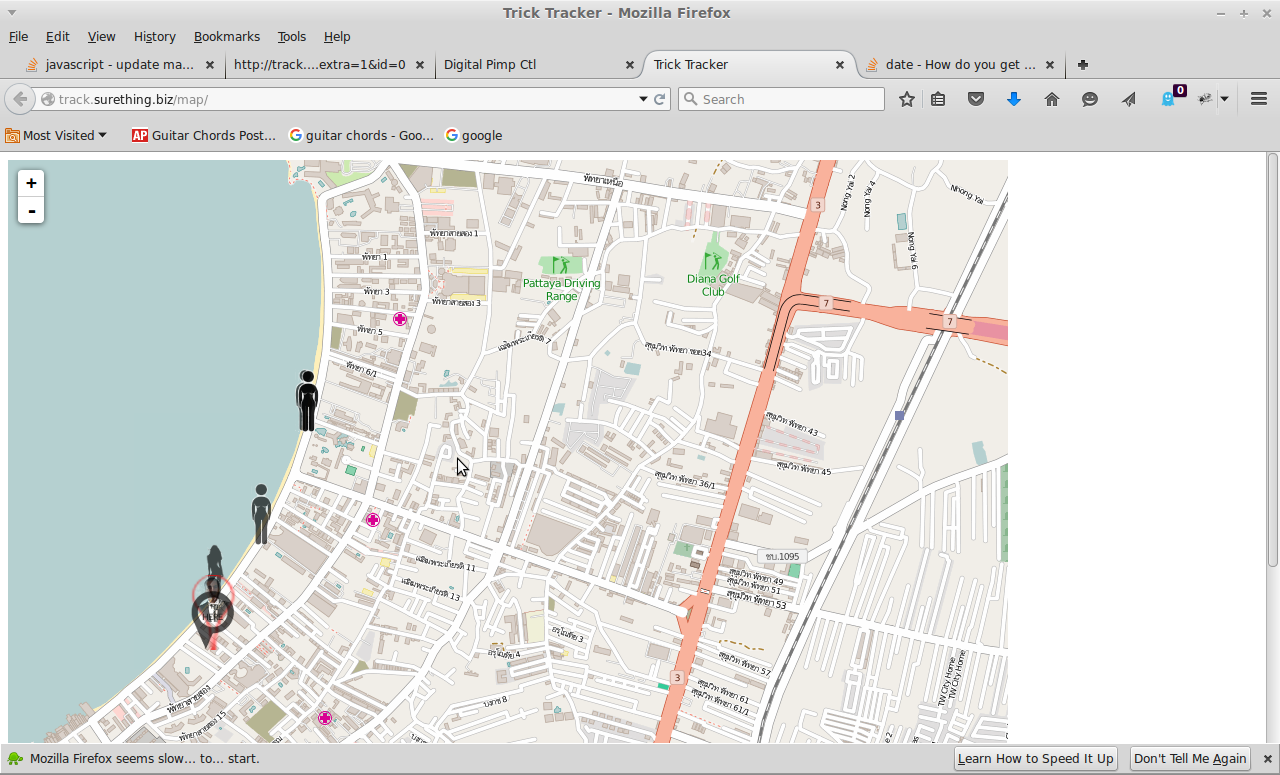The image size is (1280, 775).
Task: Open the History menu
Action: 154,36
